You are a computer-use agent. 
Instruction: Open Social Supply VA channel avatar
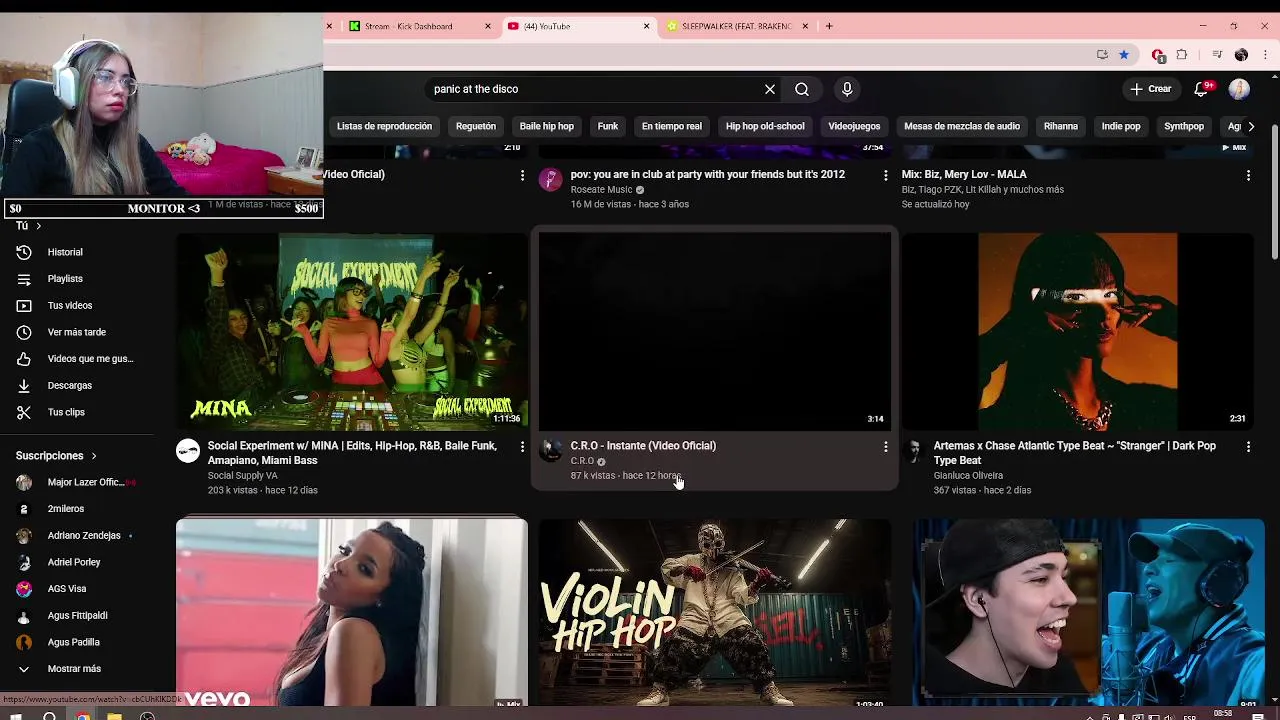coord(188,451)
